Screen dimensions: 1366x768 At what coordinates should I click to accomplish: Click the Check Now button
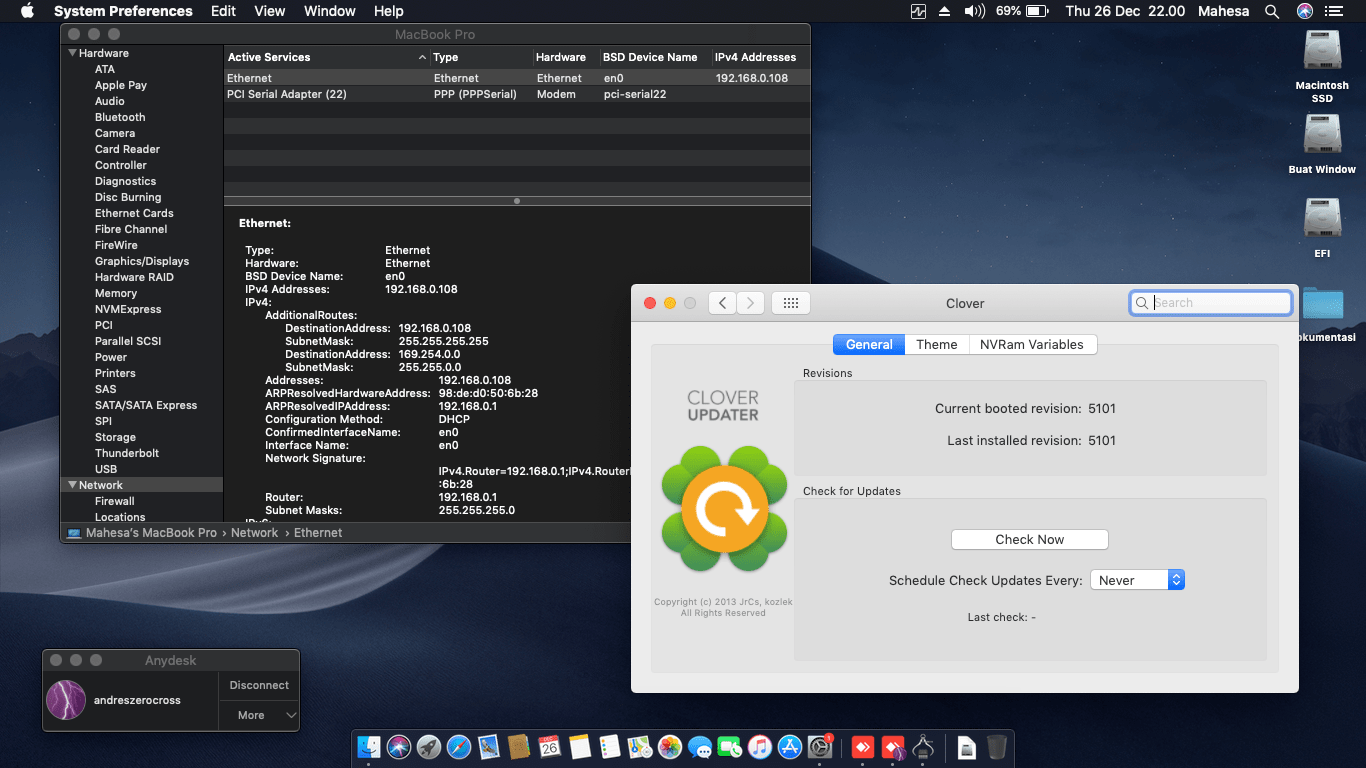1030,539
